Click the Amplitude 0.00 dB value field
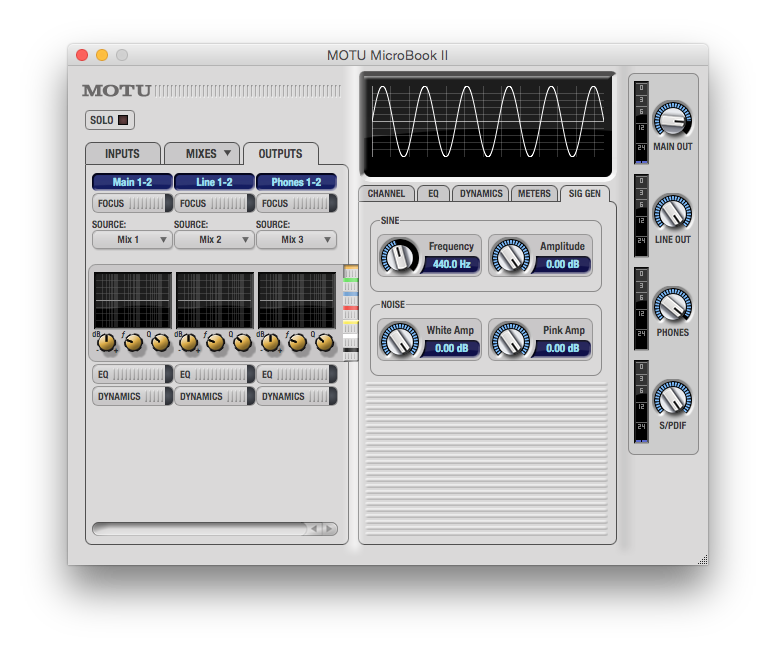Image resolution: width=776 pixels, height=657 pixels. [562, 264]
